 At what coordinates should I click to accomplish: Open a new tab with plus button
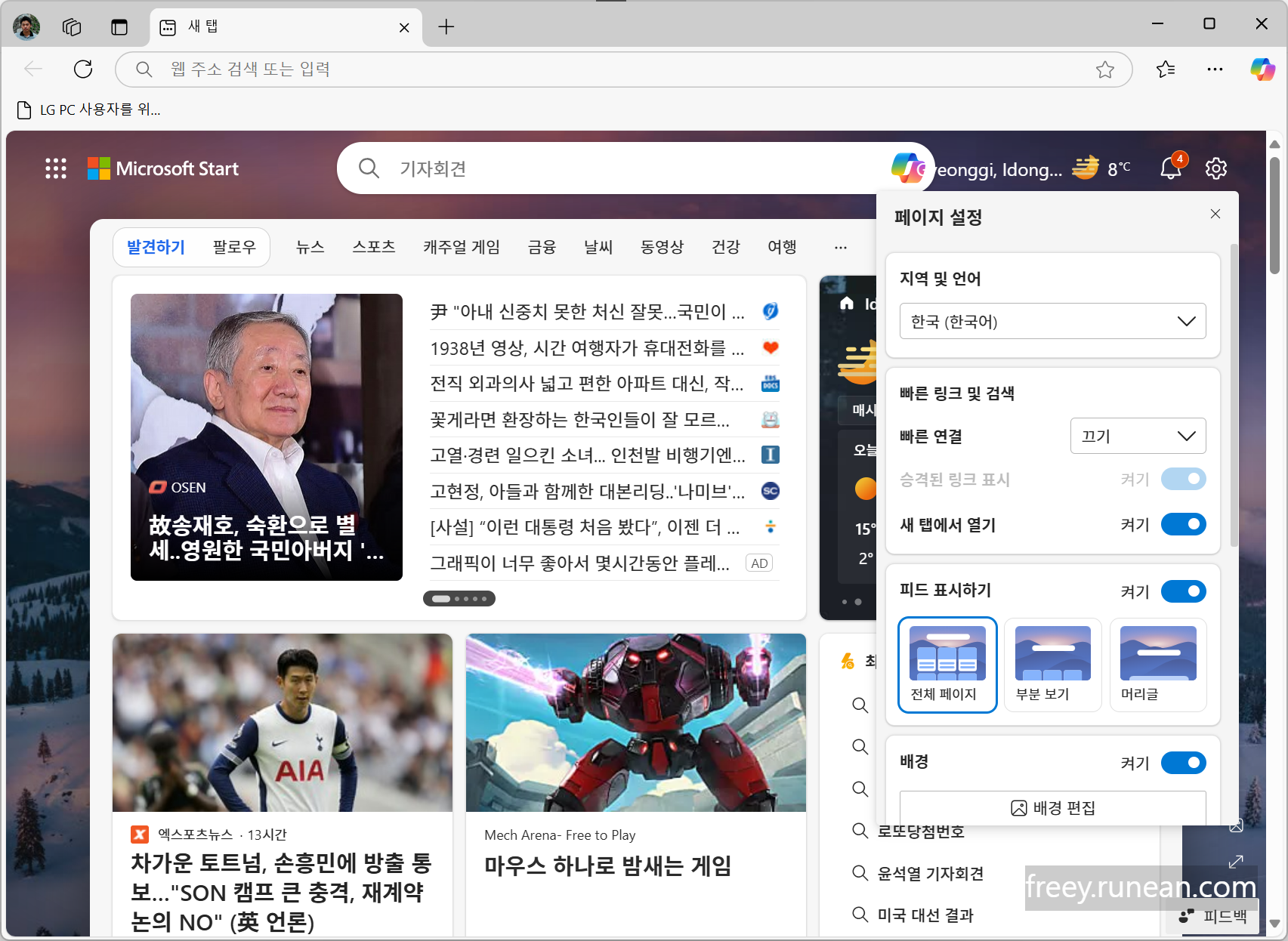(446, 27)
